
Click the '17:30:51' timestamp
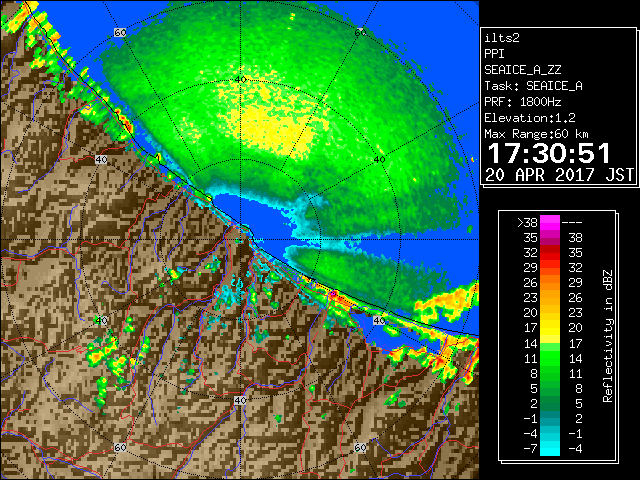pyautogui.click(x=549, y=153)
